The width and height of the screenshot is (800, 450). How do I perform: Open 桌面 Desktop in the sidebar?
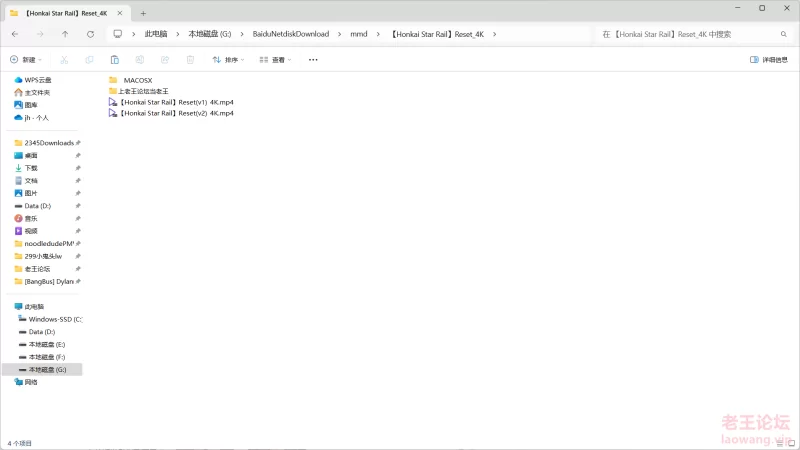[x=26, y=156]
